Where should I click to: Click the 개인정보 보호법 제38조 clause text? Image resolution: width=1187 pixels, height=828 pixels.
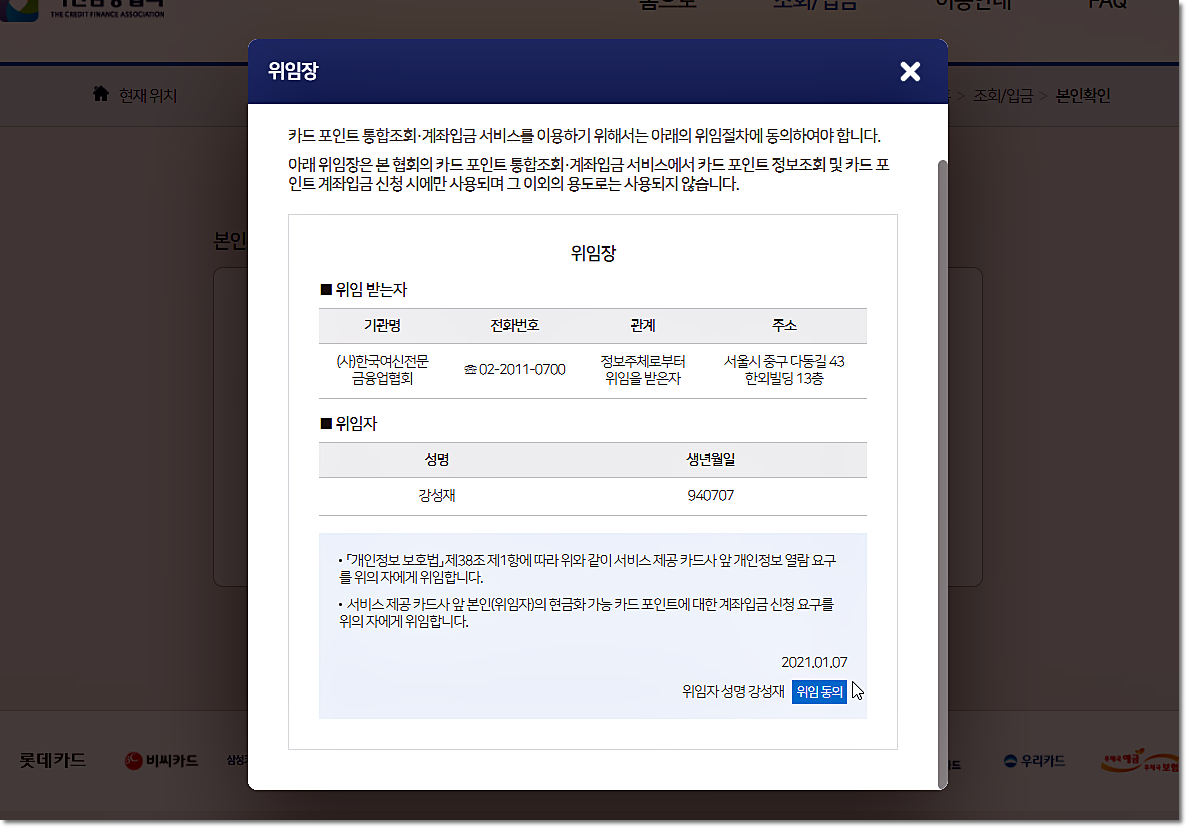point(587,568)
